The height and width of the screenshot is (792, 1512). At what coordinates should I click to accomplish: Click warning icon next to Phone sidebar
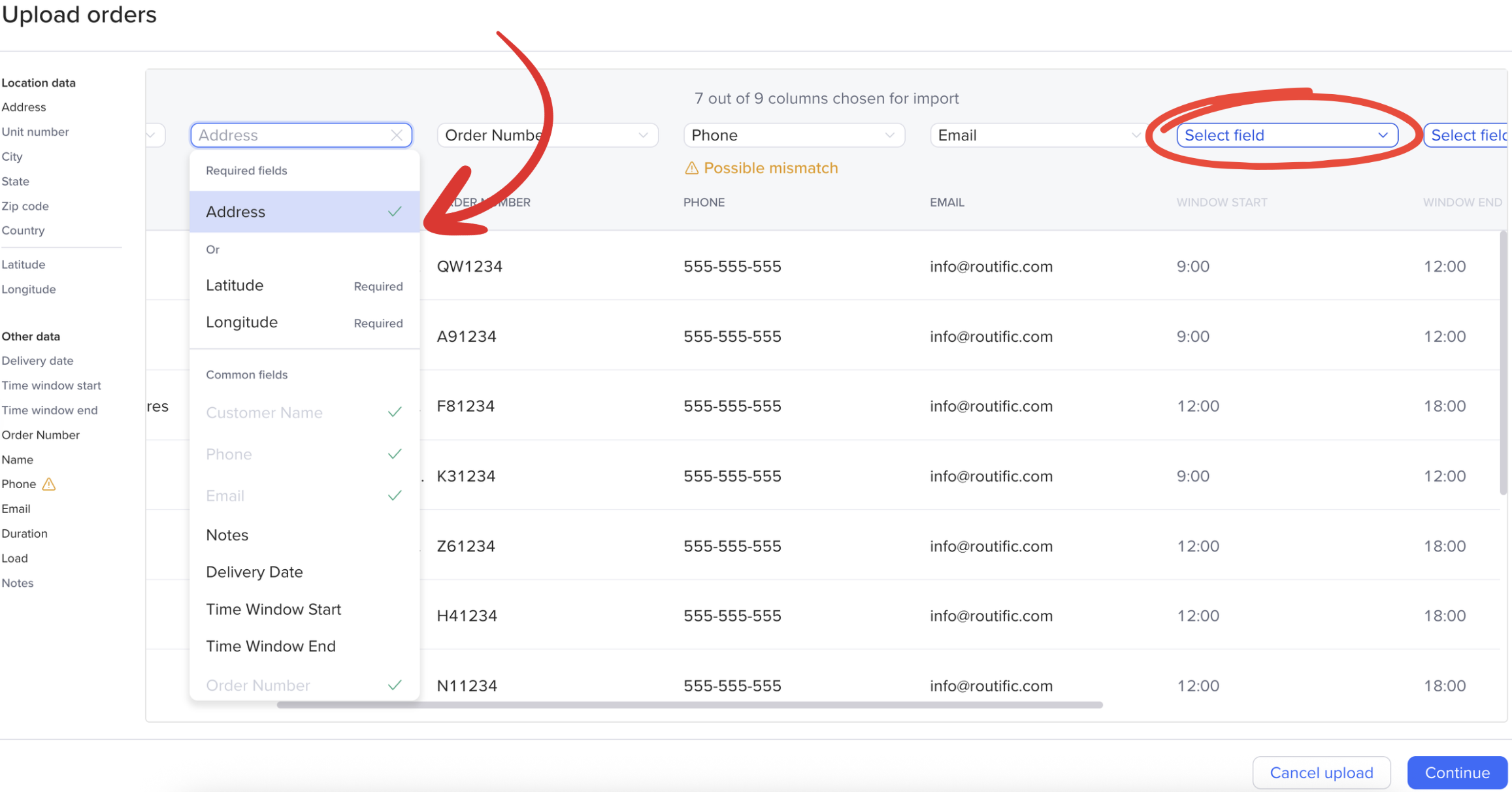49,484
